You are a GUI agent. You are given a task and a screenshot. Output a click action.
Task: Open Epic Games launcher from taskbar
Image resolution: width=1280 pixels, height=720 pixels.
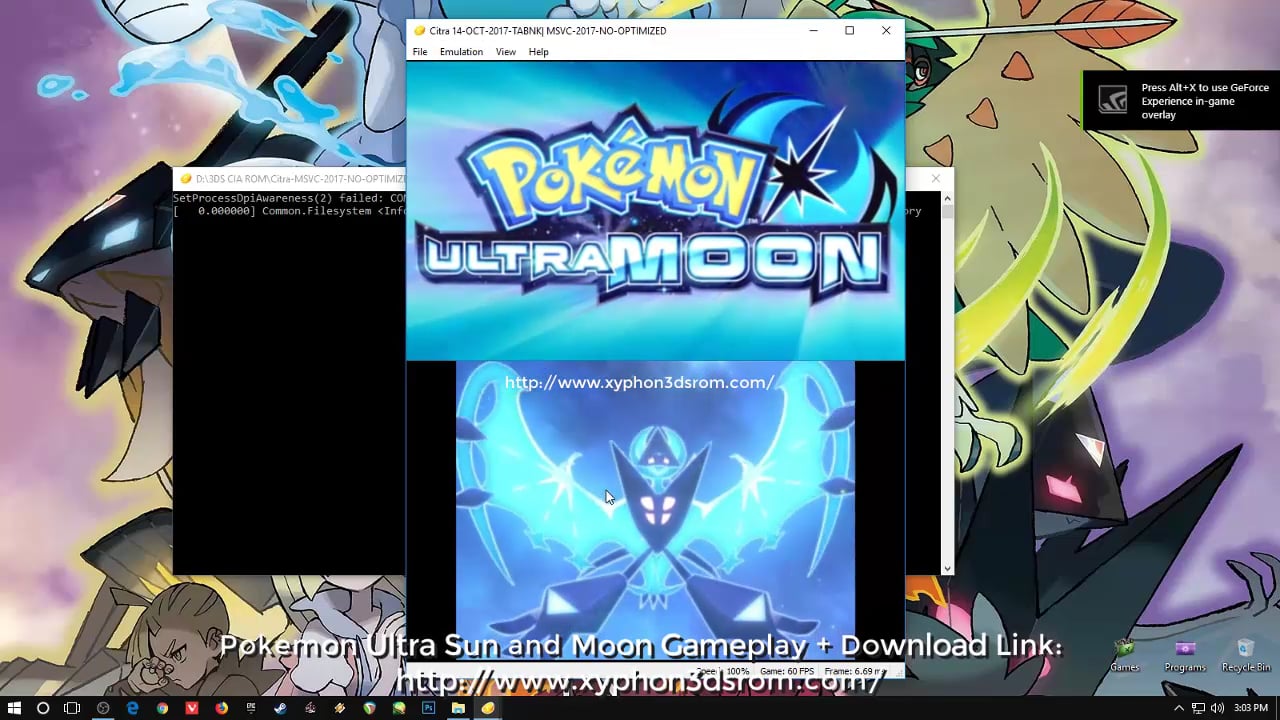pos(251,708)
